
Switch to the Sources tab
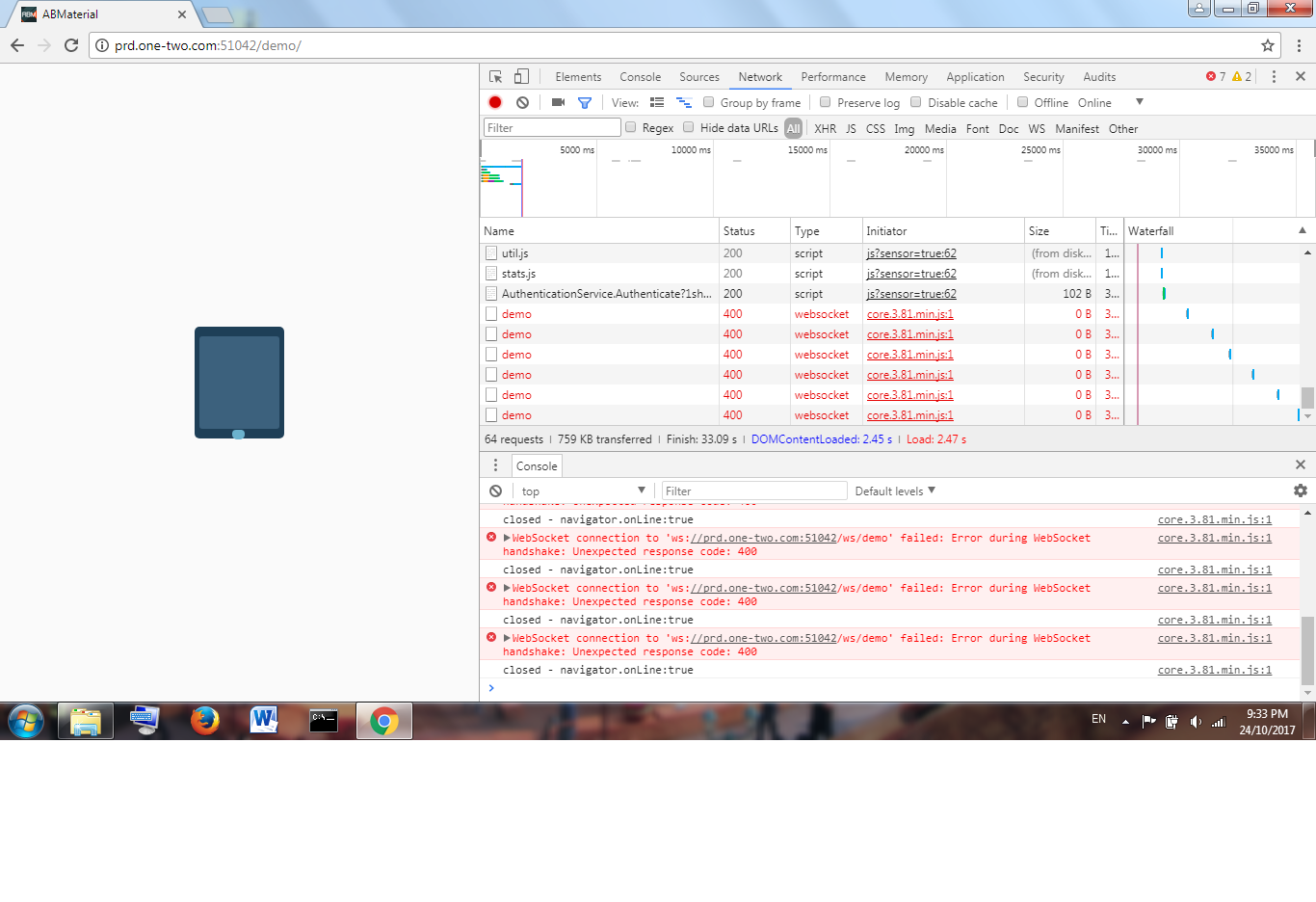(699, 77)
